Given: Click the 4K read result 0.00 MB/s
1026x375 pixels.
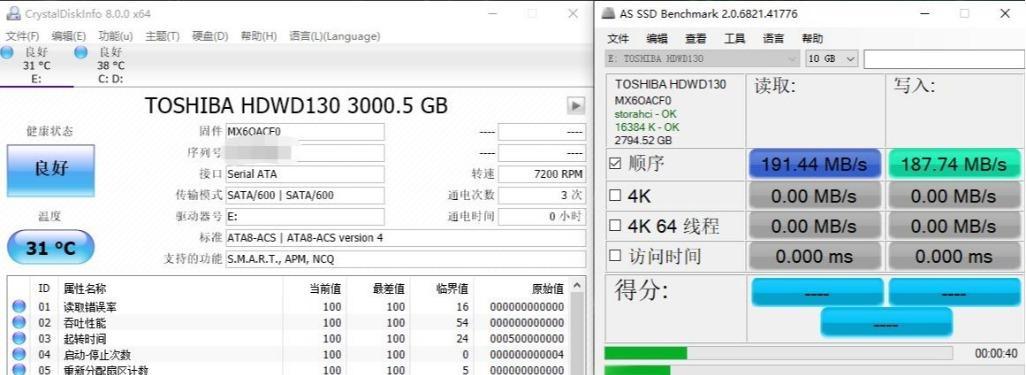Looking at the screenshot, I should (814, 196).
